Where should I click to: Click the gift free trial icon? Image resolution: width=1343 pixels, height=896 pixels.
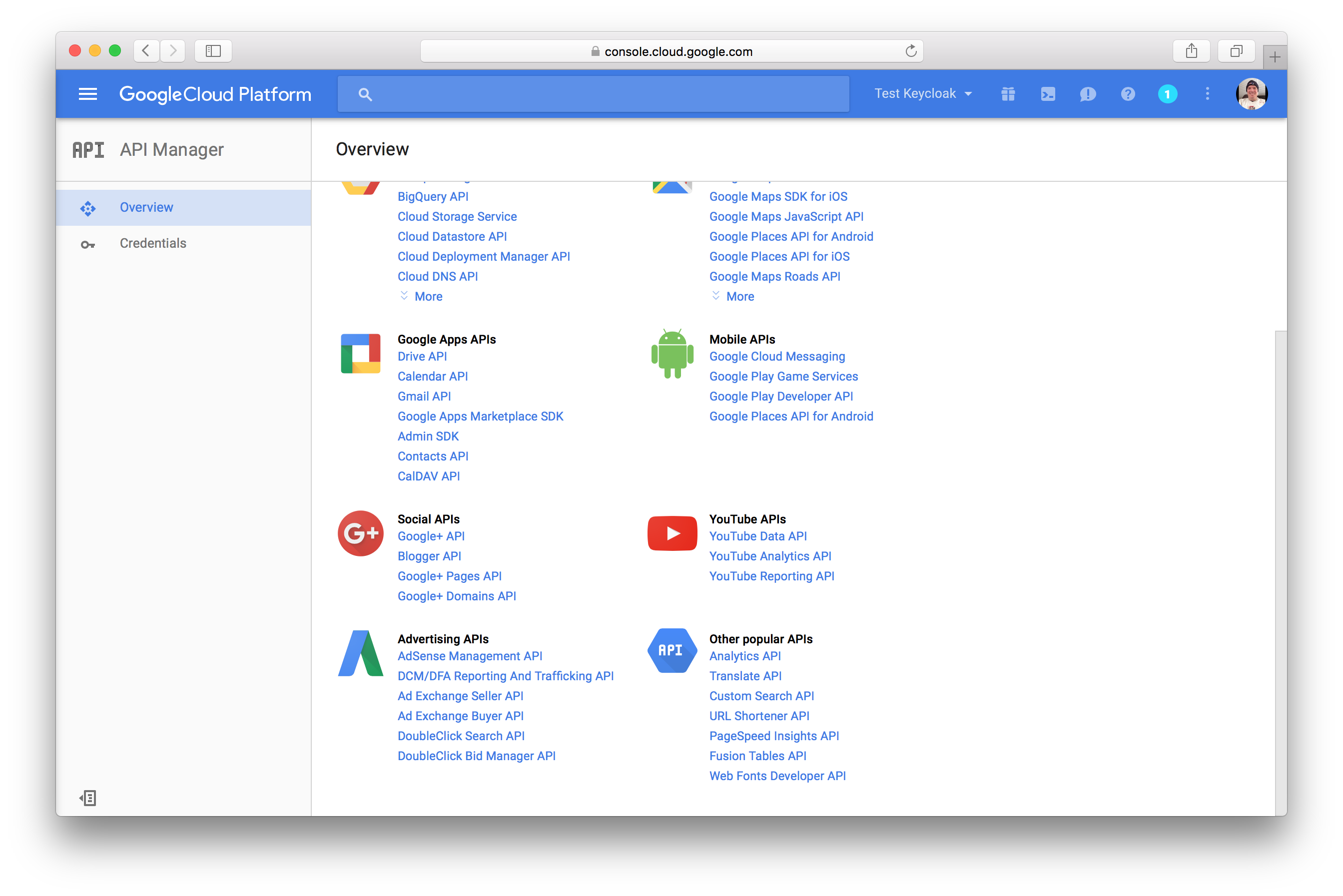coord(1008,94)
